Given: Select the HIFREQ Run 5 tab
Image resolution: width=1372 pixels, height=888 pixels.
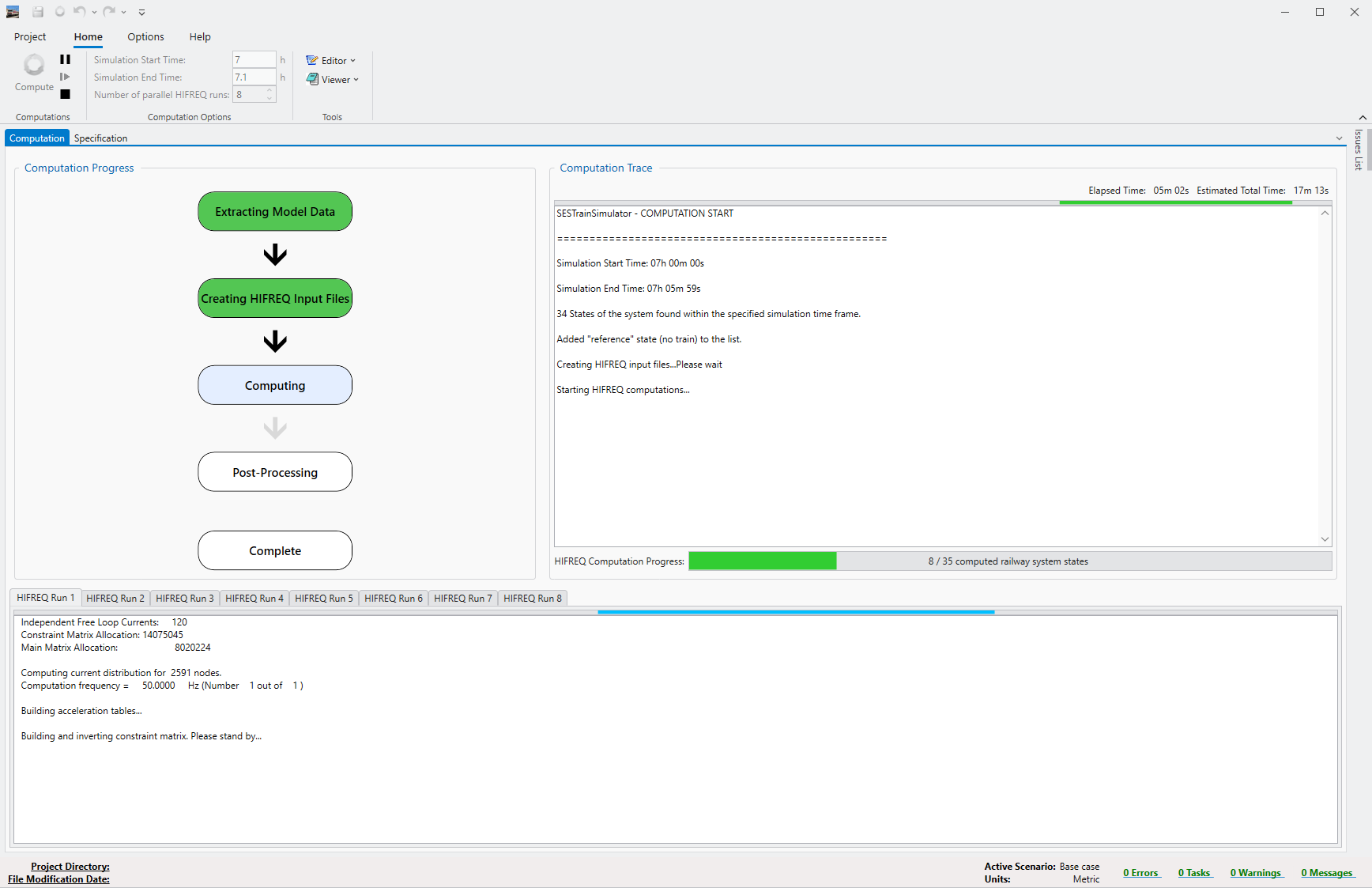Looking at the screenshot, I should pyautogui.click(x=324, y=598).
